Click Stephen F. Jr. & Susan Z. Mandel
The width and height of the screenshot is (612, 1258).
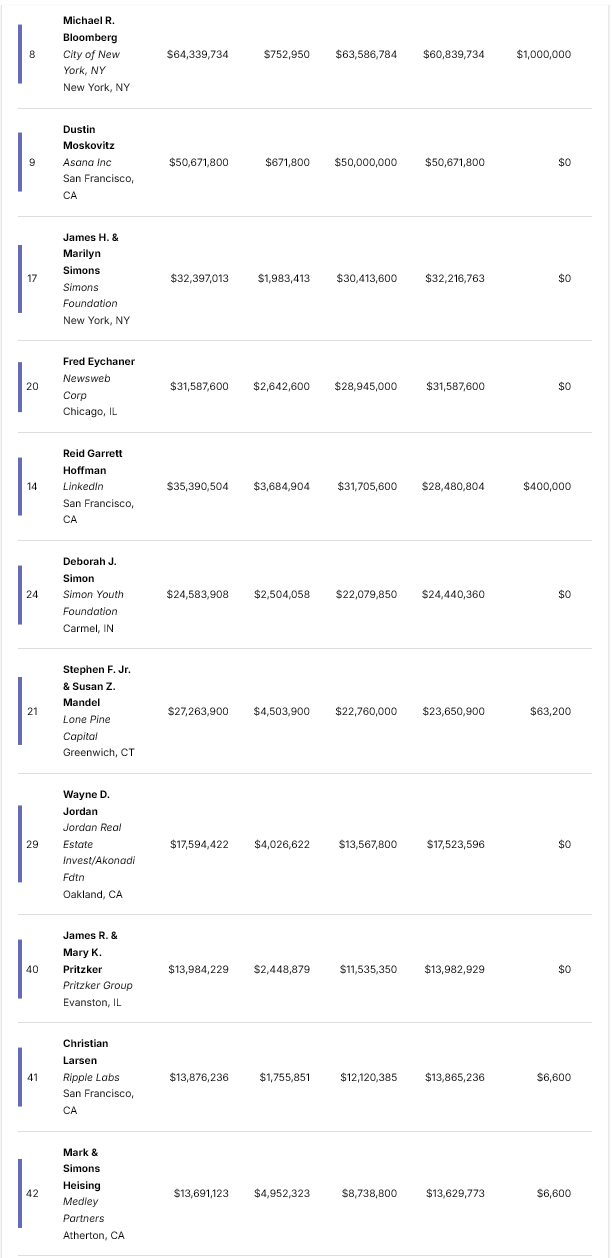coord(97,686)
